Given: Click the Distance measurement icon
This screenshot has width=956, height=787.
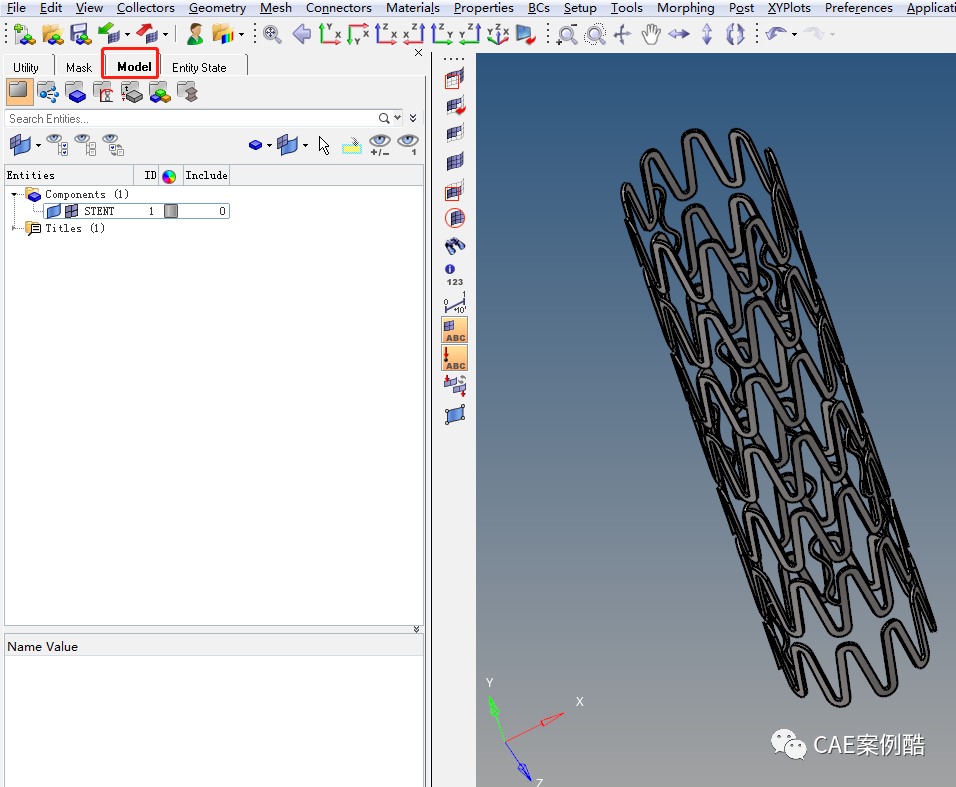Looking at the screenshot, I should pos(455,302).
